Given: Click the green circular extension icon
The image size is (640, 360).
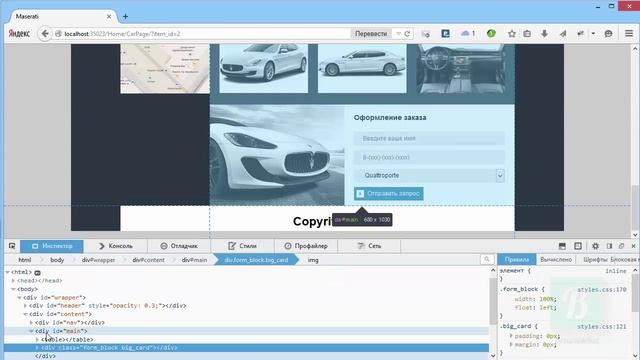Looking at the screenshot, I should (x=491, y=33).
